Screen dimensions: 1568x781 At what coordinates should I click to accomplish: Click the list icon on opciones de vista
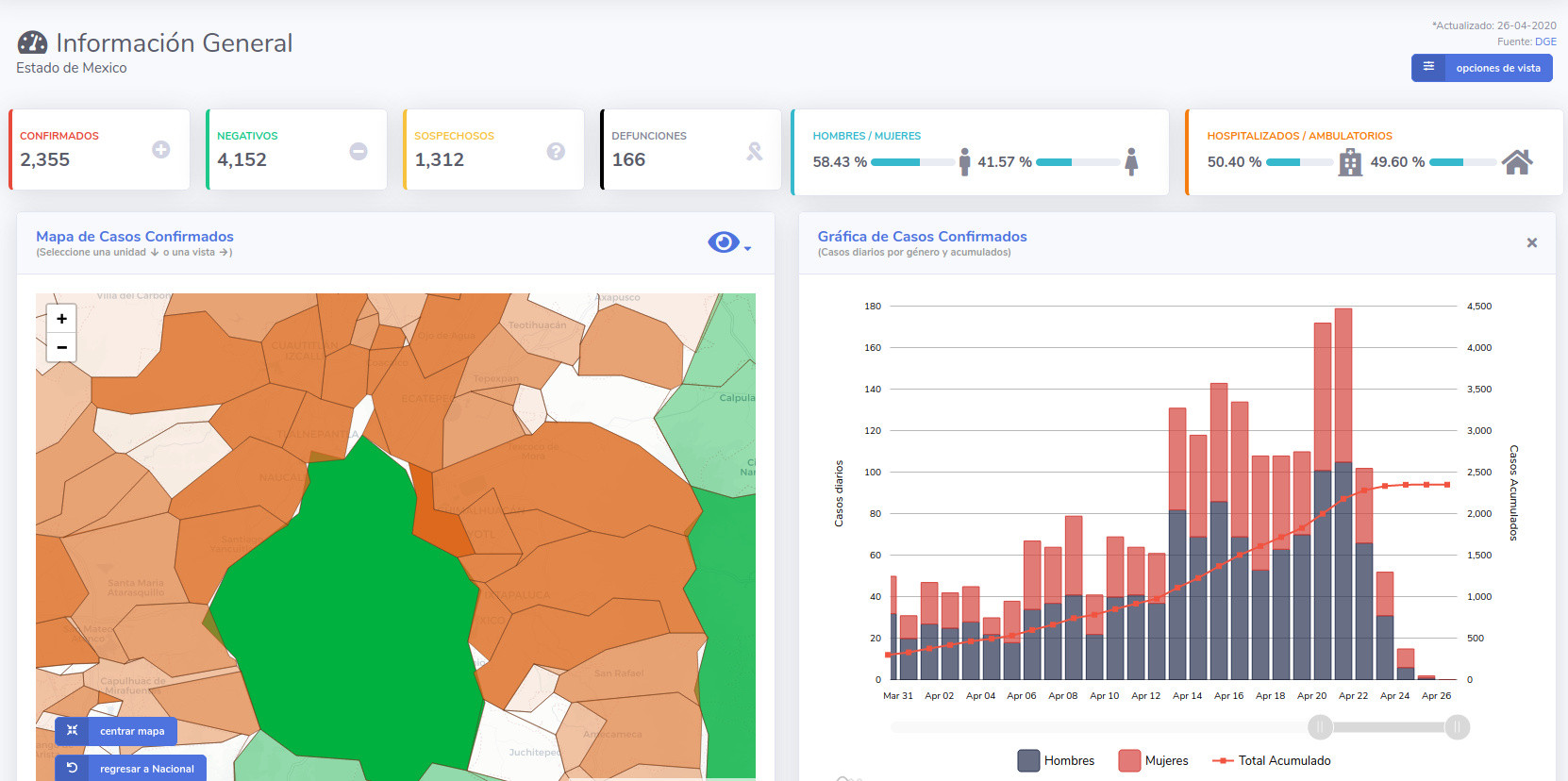tap(1428, 67)
